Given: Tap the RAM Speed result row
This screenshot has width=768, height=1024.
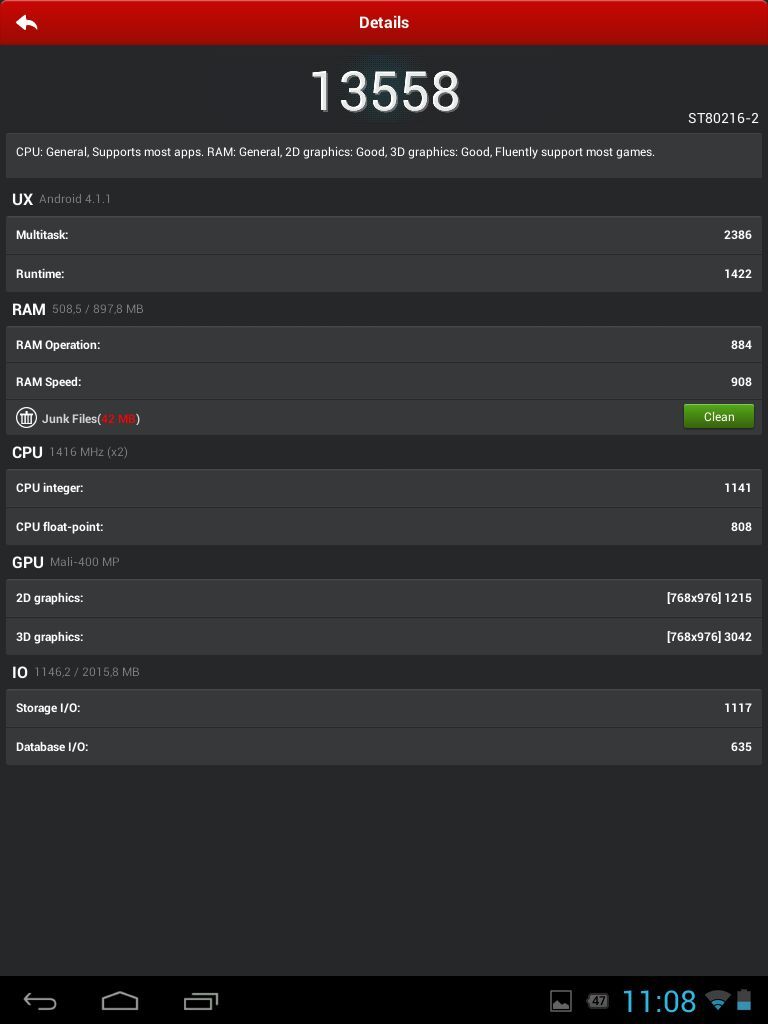Looking at the screenshot, I should click(x=384, y=382).
